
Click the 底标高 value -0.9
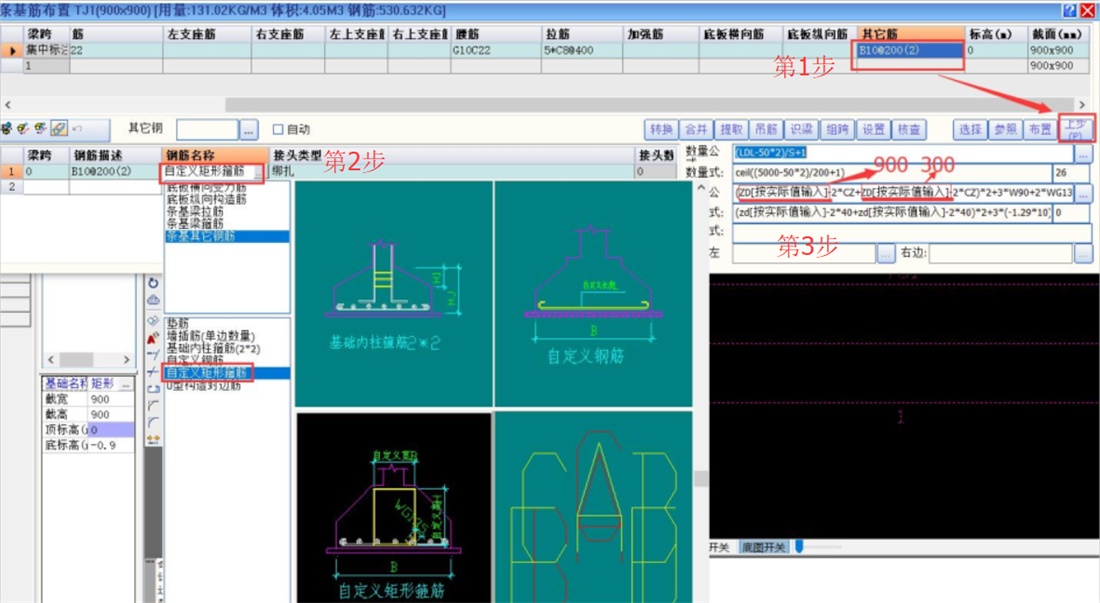click(x=111, y=445)
